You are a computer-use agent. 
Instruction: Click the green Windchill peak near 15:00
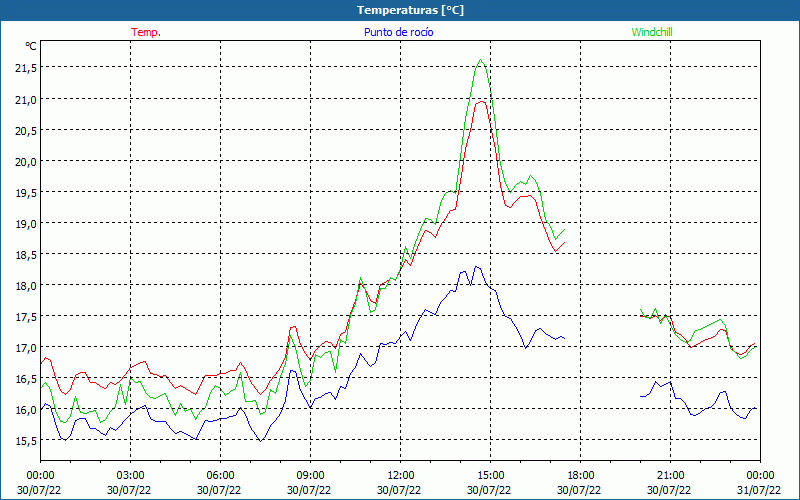coord(480,60)
